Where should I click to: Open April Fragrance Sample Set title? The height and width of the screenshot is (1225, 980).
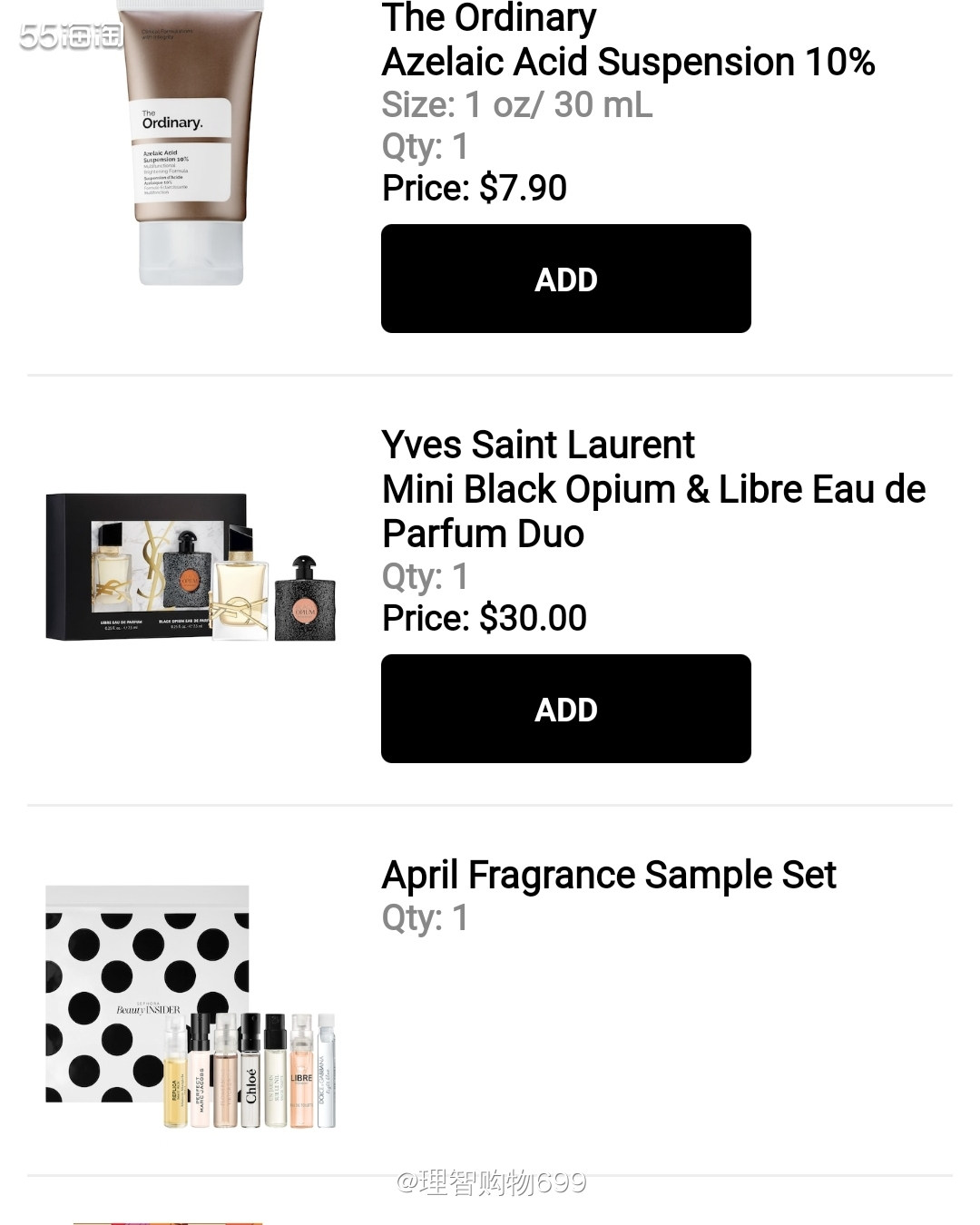pyautogui.click(x=609, y=875)
